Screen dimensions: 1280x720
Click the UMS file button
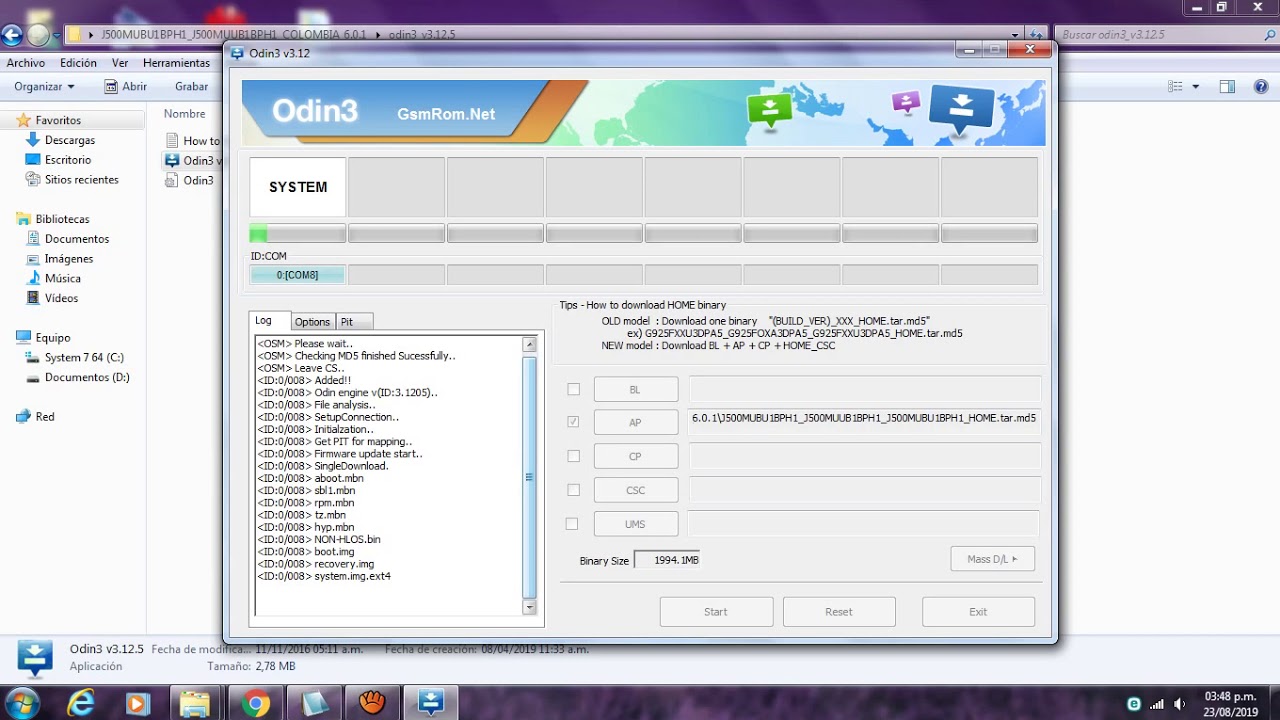pos(636,523)
